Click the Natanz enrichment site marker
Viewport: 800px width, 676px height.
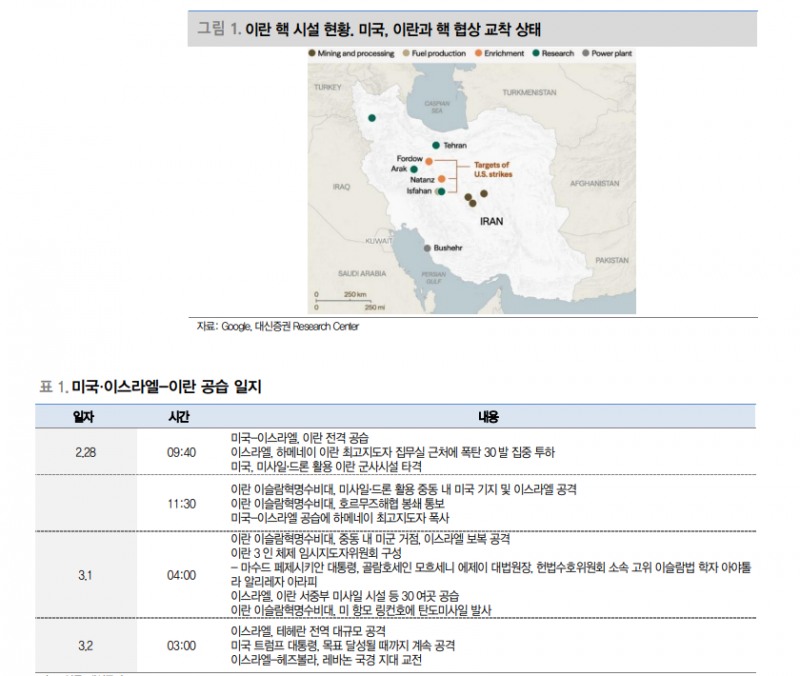coord(442,179)
